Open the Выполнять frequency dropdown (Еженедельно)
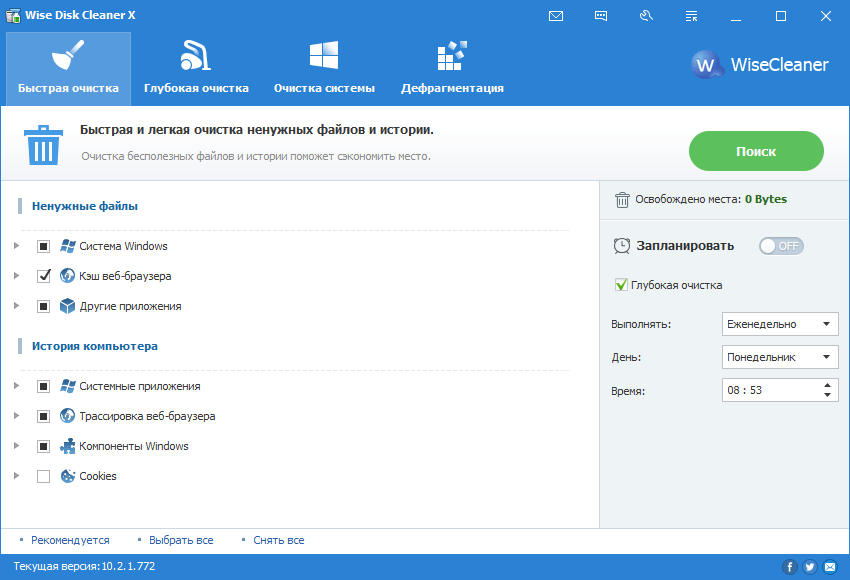The height and width of the screenshot is (580, 850). point(780,324)
